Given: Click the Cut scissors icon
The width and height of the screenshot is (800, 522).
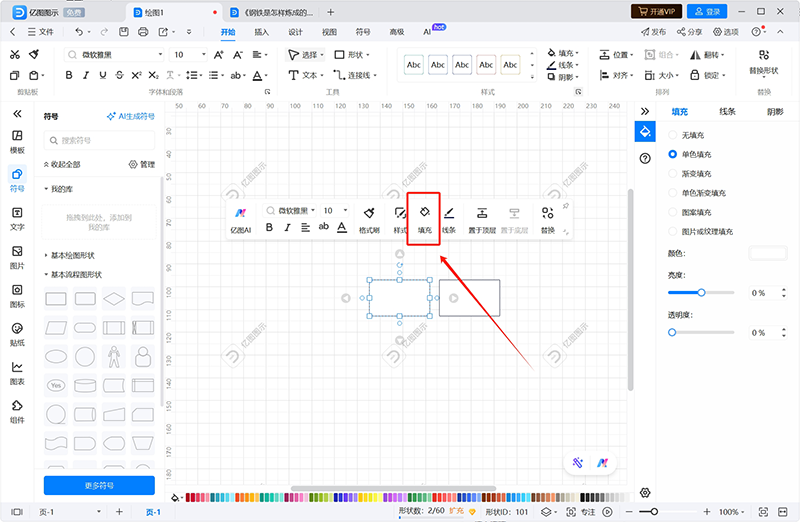Looking at the screenshot, I should [15, 55].
